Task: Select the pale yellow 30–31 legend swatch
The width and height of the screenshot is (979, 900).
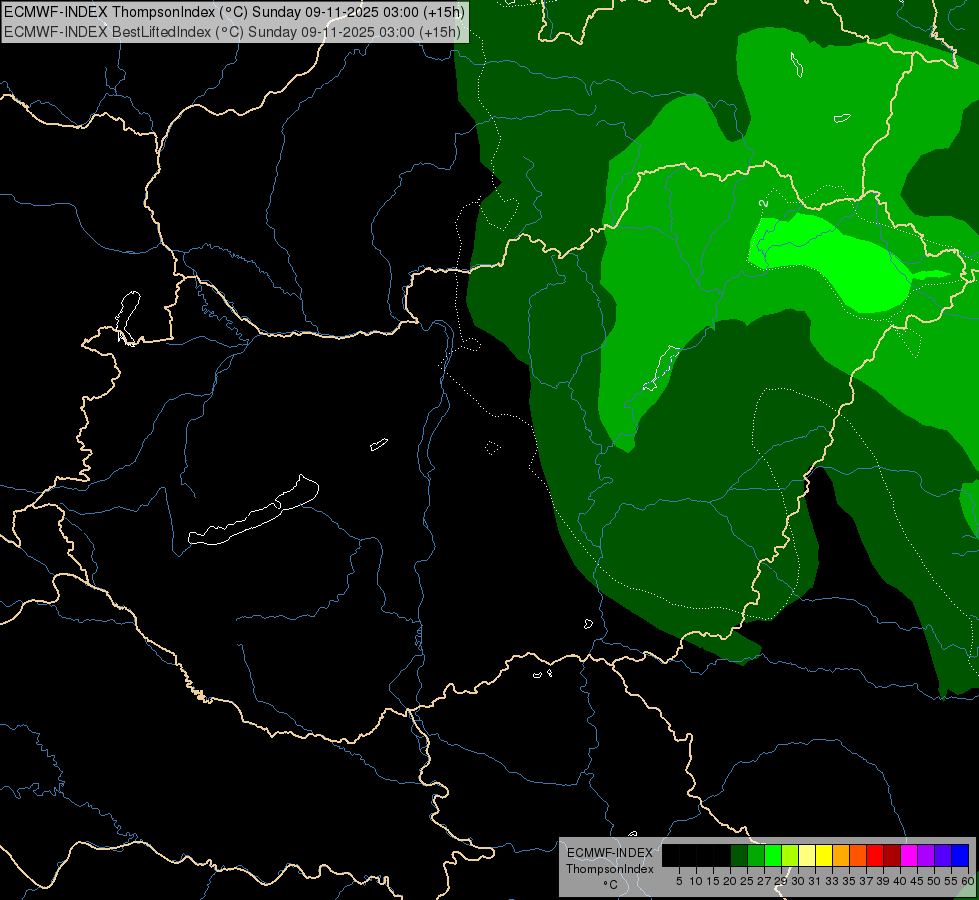Action: 807,855
